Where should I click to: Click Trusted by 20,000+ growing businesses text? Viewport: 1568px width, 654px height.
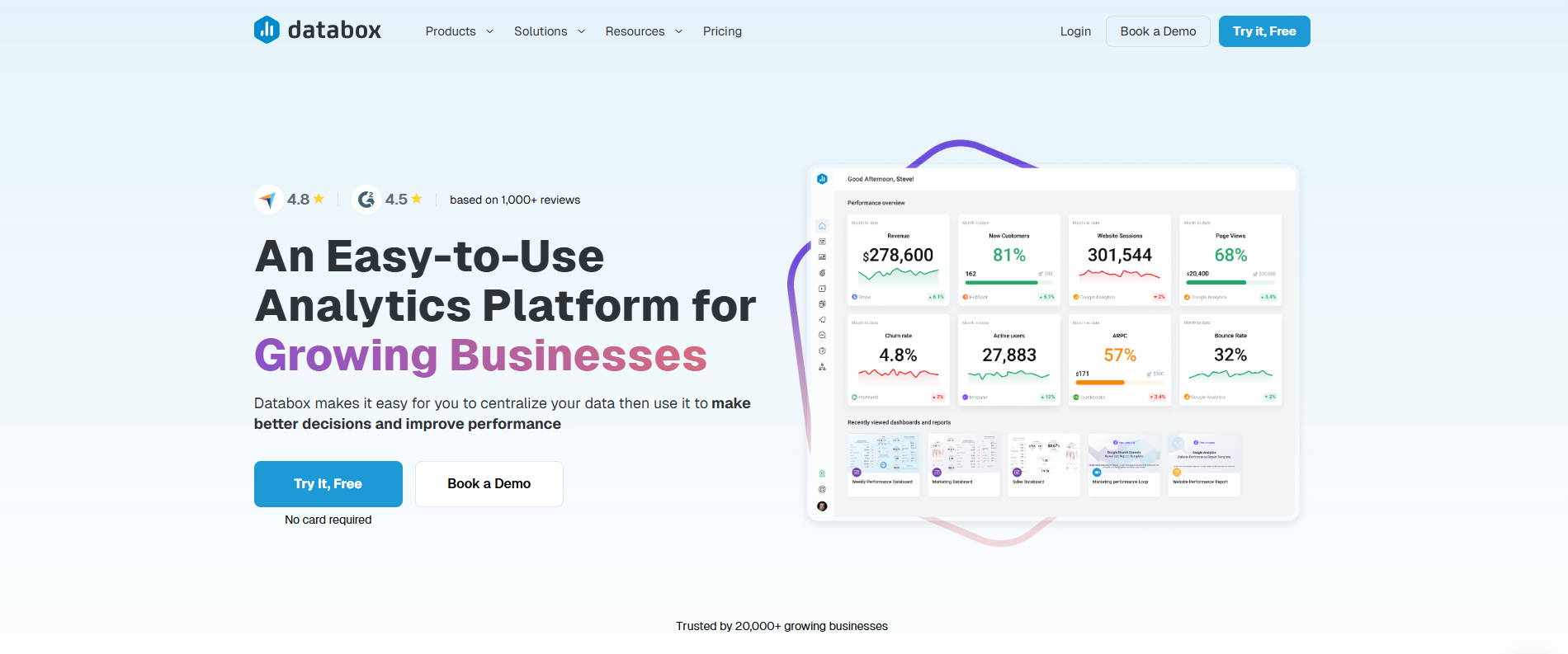(782, 626)
